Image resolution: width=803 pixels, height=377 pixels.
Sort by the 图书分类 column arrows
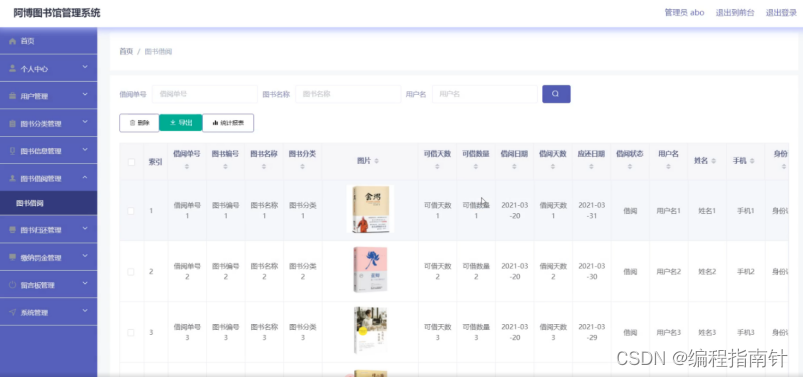pos(303,166)
